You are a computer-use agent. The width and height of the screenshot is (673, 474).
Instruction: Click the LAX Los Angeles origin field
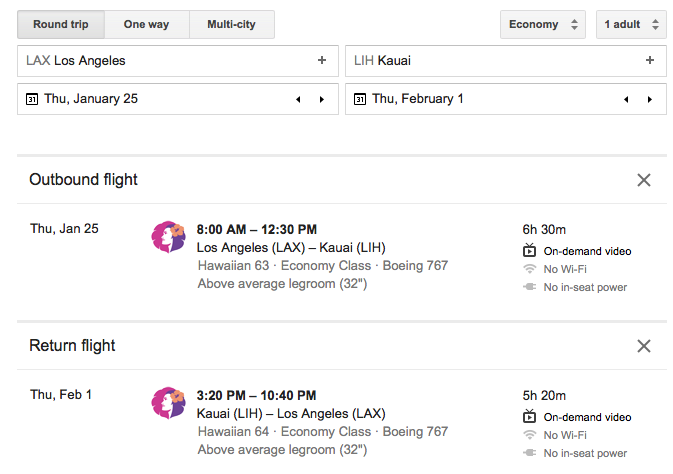click(x=160, y=61)
